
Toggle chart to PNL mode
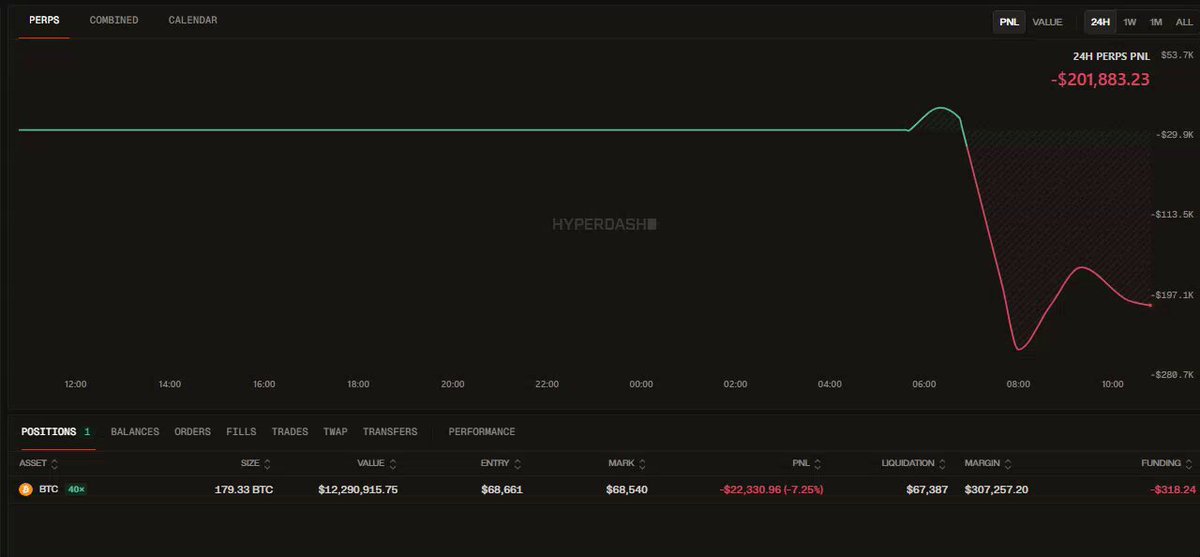1008,22
